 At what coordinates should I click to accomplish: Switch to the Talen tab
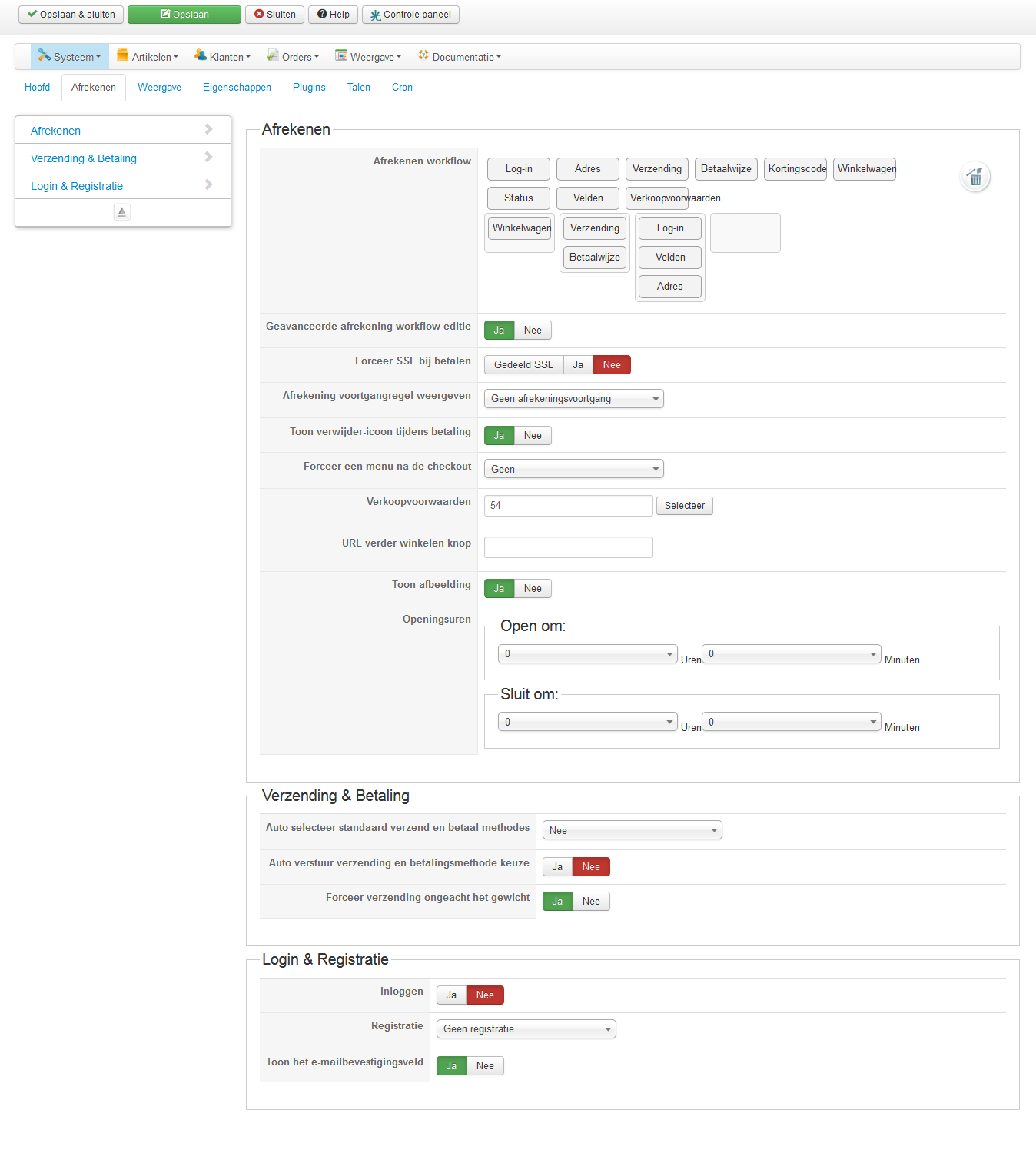[x=359, y=88]
